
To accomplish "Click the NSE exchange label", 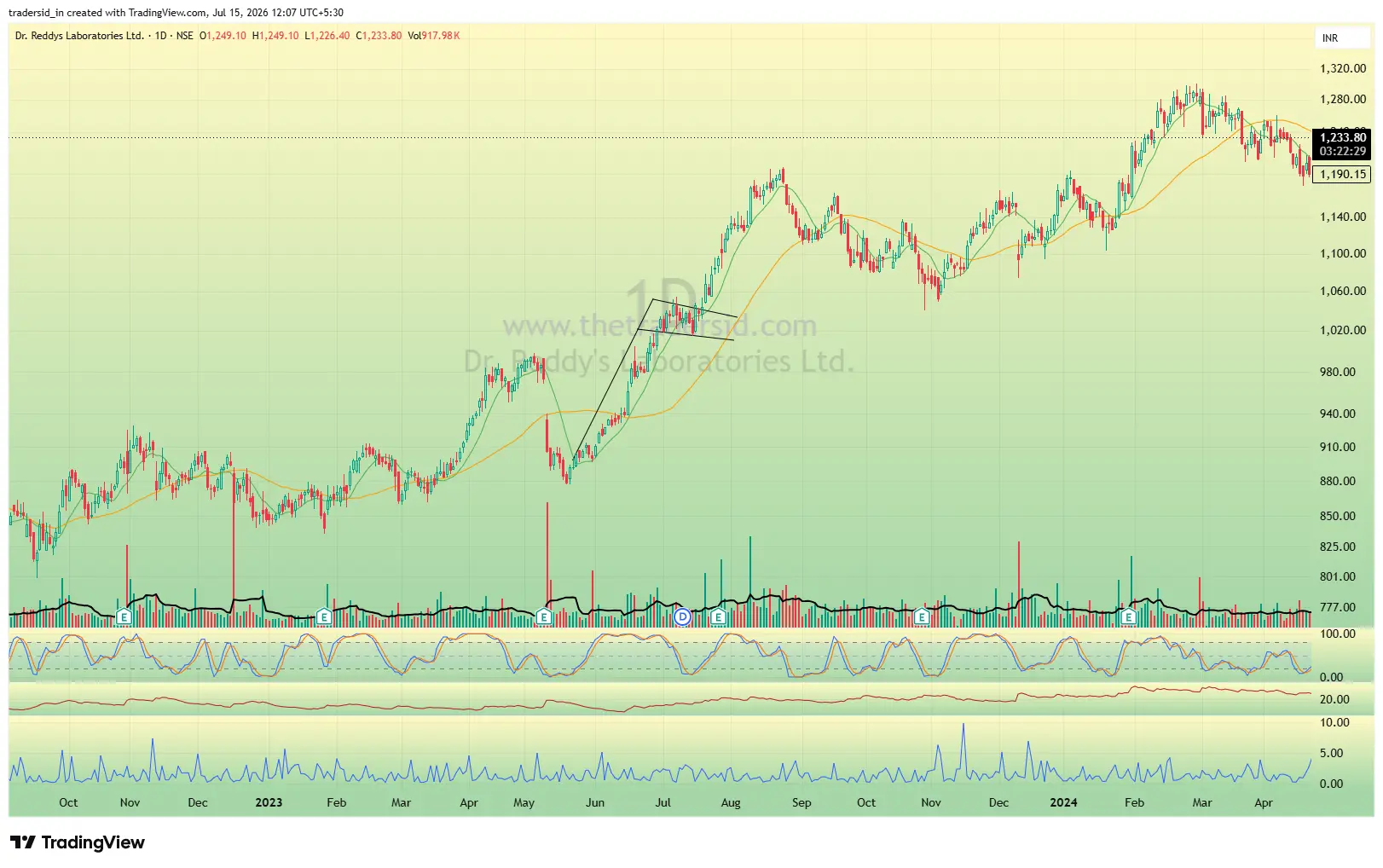I will click(185, 36).
